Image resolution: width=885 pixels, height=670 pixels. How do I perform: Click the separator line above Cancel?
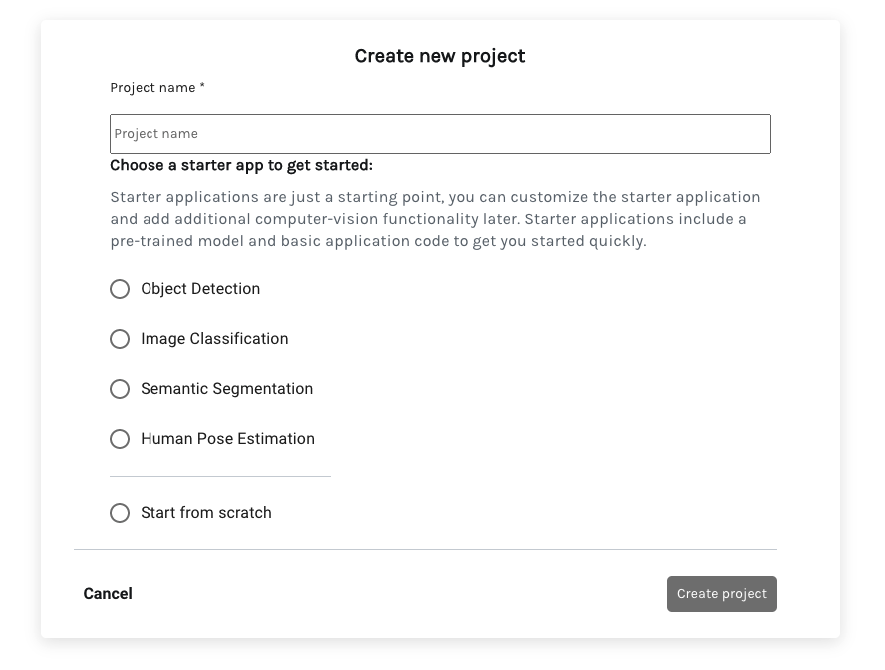pos(425,549)
